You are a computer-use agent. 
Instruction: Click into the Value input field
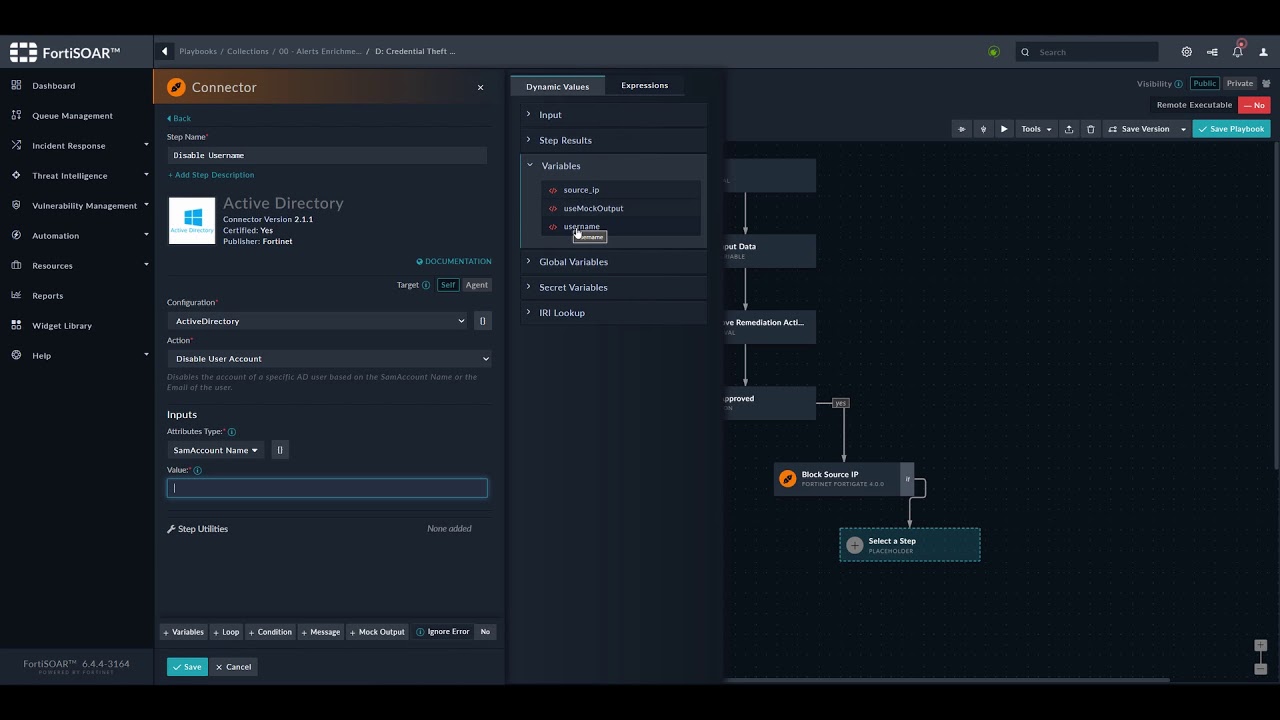click(x=327, y=488)
